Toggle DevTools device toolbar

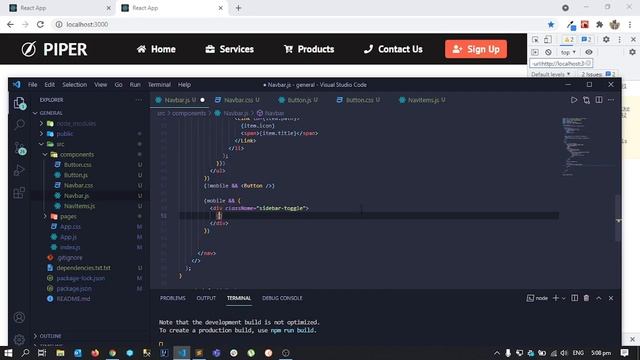point(548,40)
